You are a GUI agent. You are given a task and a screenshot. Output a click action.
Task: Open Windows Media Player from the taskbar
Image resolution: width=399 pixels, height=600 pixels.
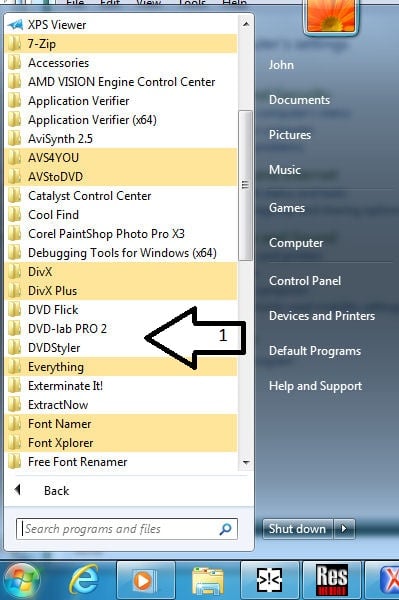pos(146,580)
